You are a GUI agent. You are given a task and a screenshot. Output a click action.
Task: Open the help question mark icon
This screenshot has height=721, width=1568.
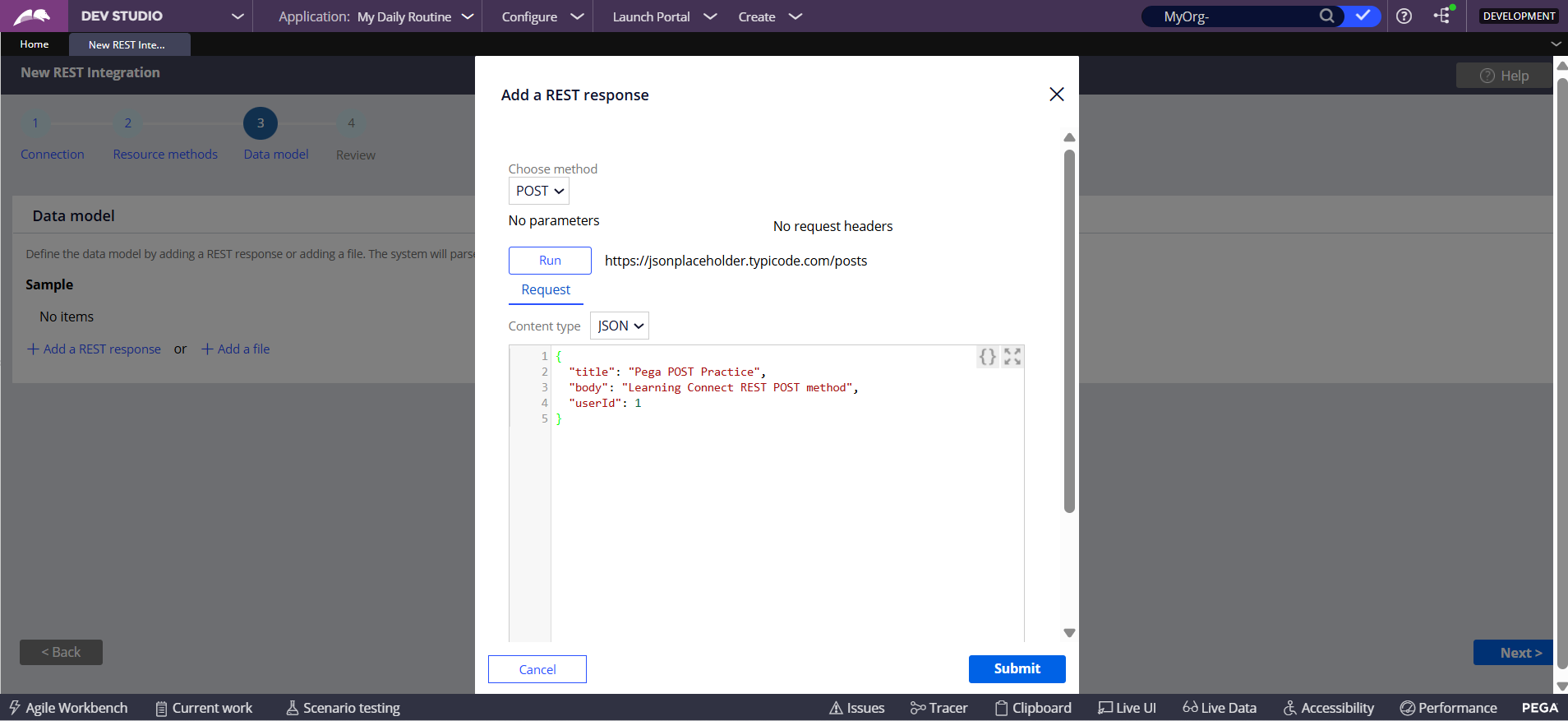pyautogui.click(x=1404, y=16)
